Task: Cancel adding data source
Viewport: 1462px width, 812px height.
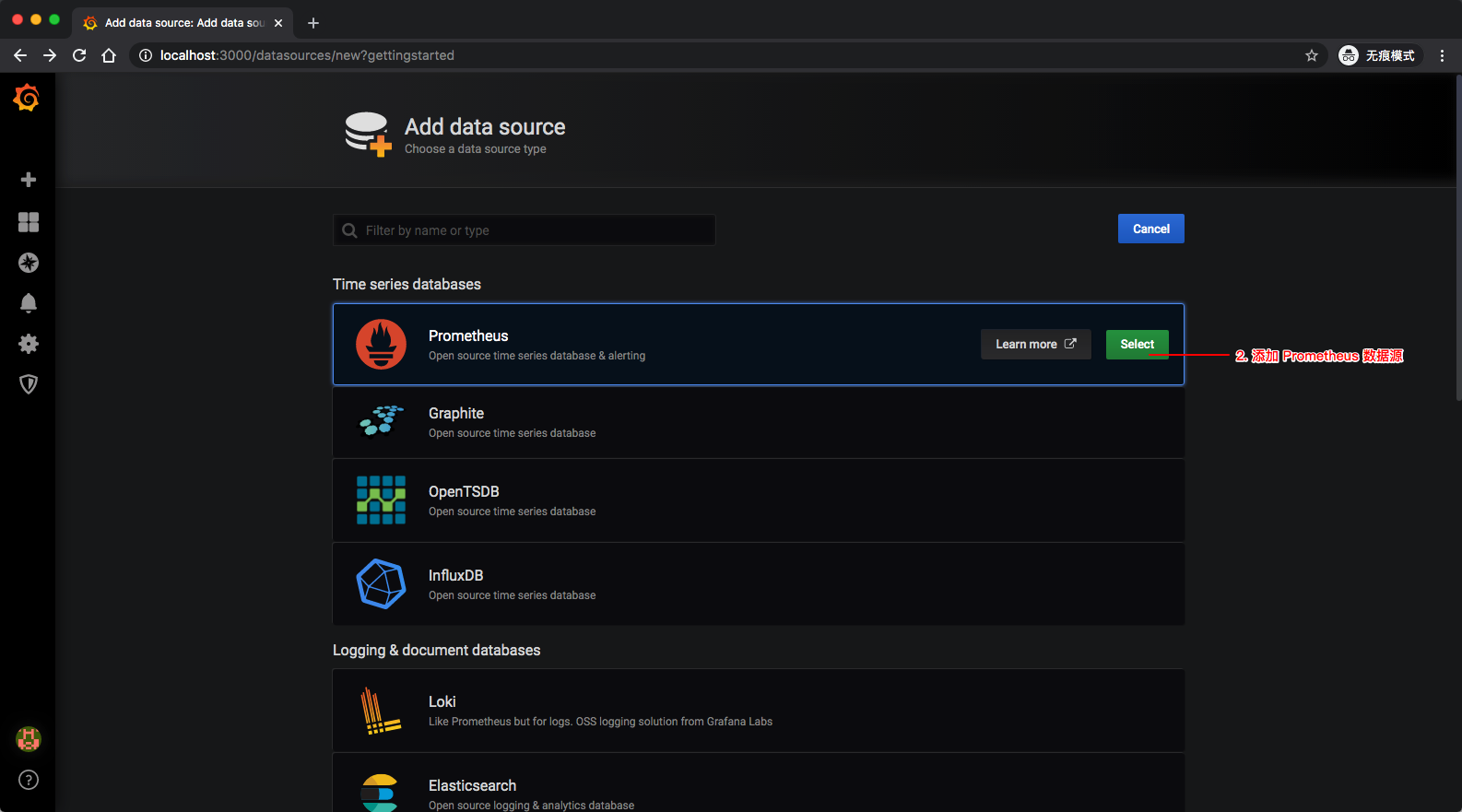Action: click(x=1150, y=229)
